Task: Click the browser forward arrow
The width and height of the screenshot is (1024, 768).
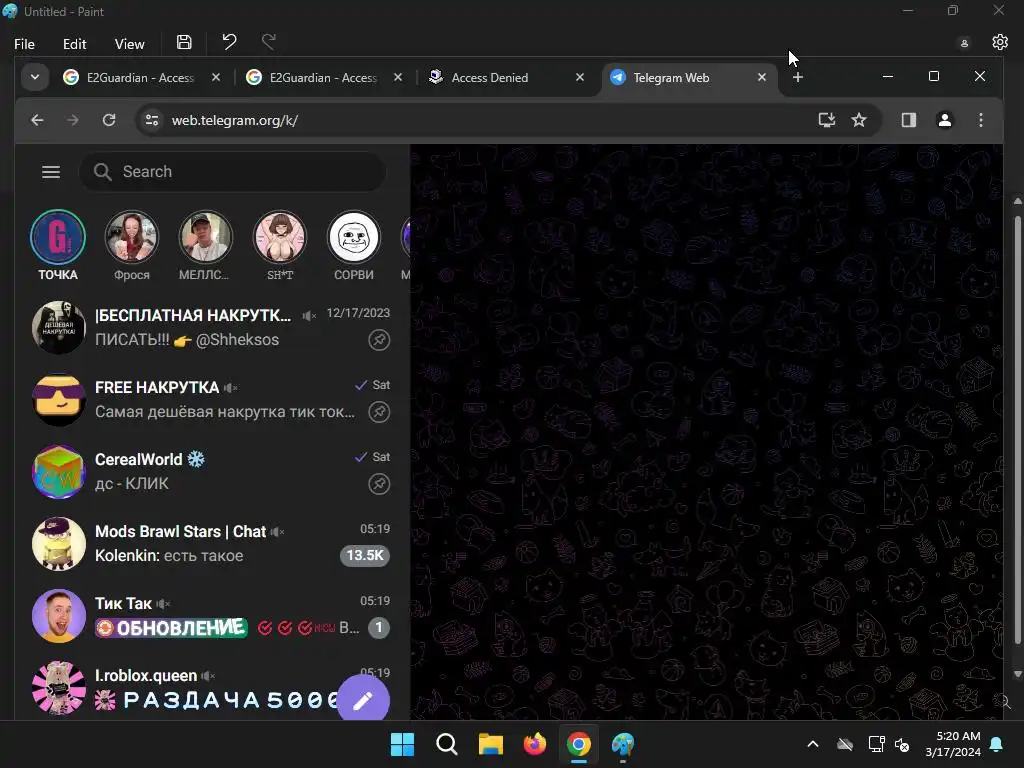Action: pyautogui.click(x=72, y=120)
